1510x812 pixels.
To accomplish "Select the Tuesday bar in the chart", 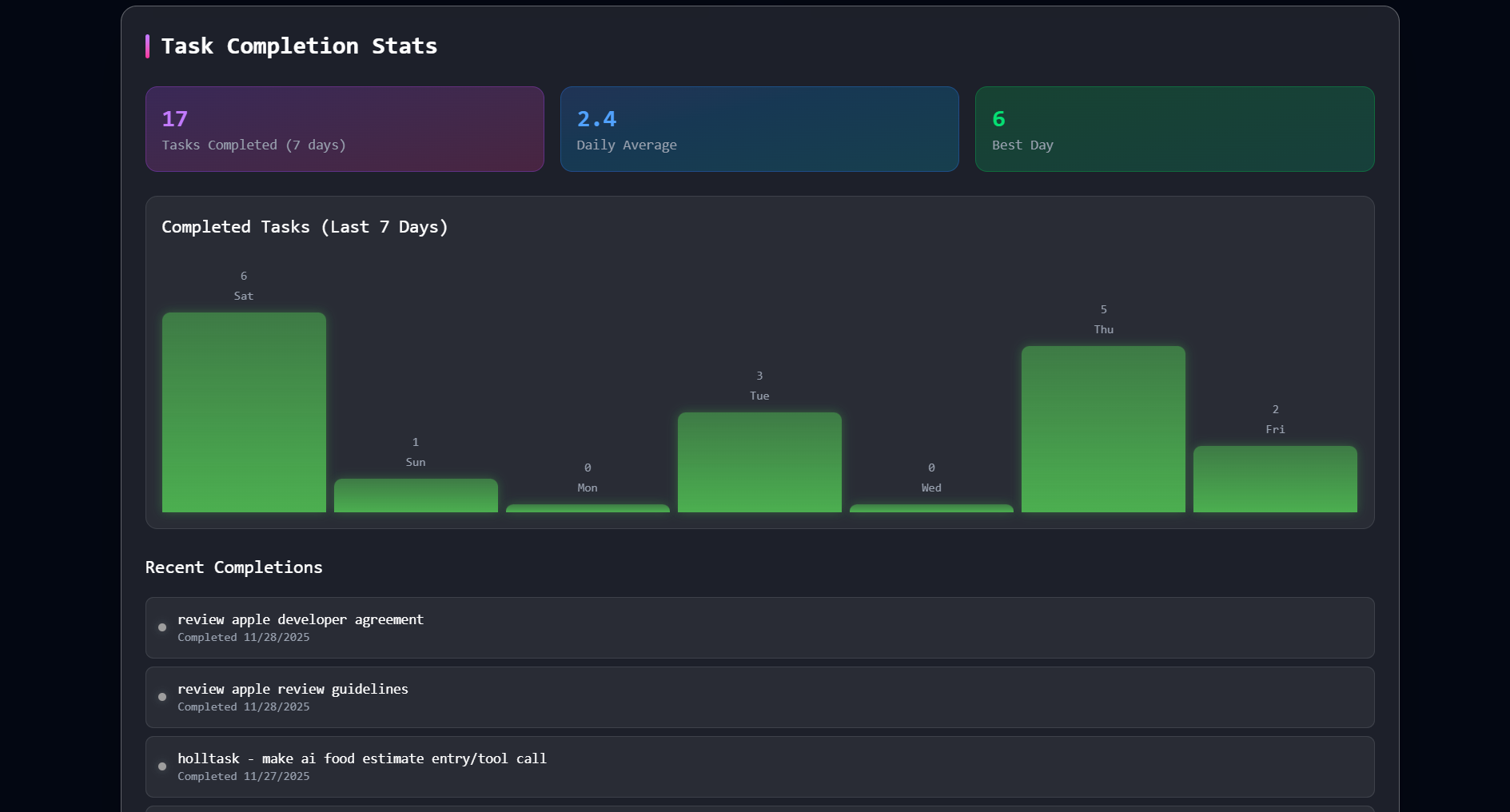I will (759, 462).
